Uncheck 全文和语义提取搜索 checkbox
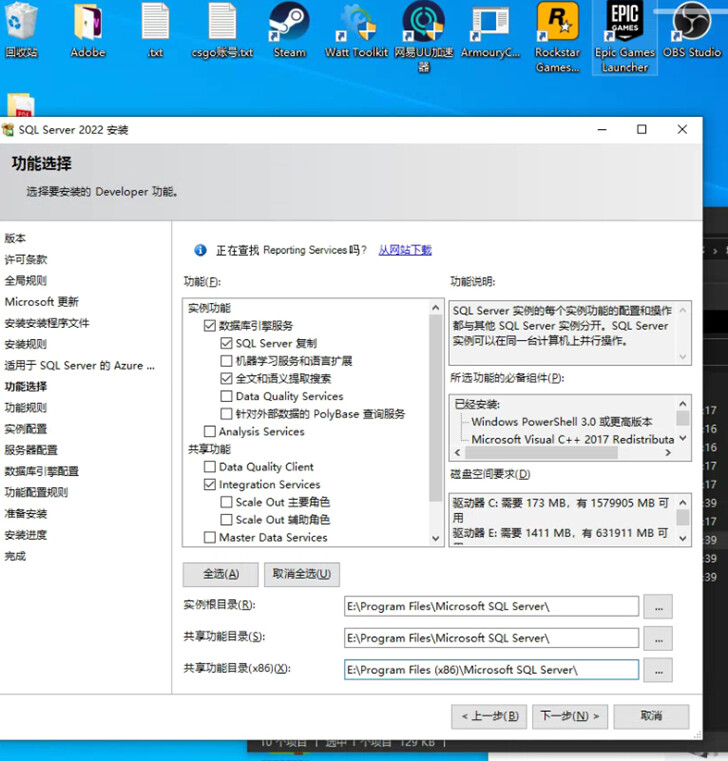This screenshot has height=761, width=728. pos(226,378)
